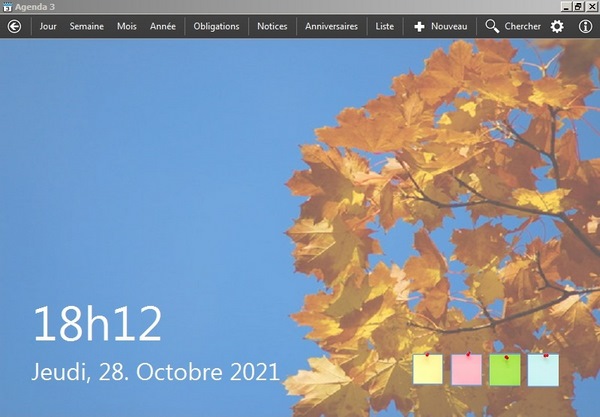Open the yellow sticky note
The width and height of the screenshot is (600, 417).
(x=428, y=369)
